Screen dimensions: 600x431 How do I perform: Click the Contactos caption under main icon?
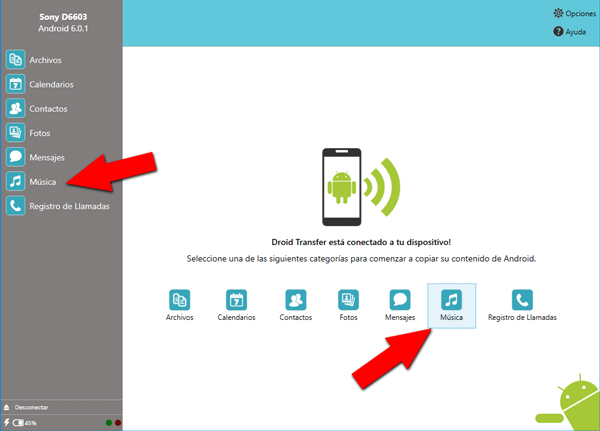coord(296,317)
